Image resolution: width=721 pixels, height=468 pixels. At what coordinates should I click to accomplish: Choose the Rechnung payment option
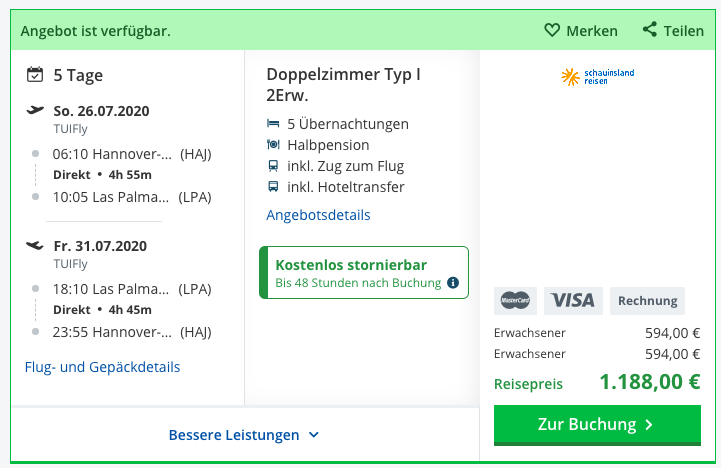(647, 301)
